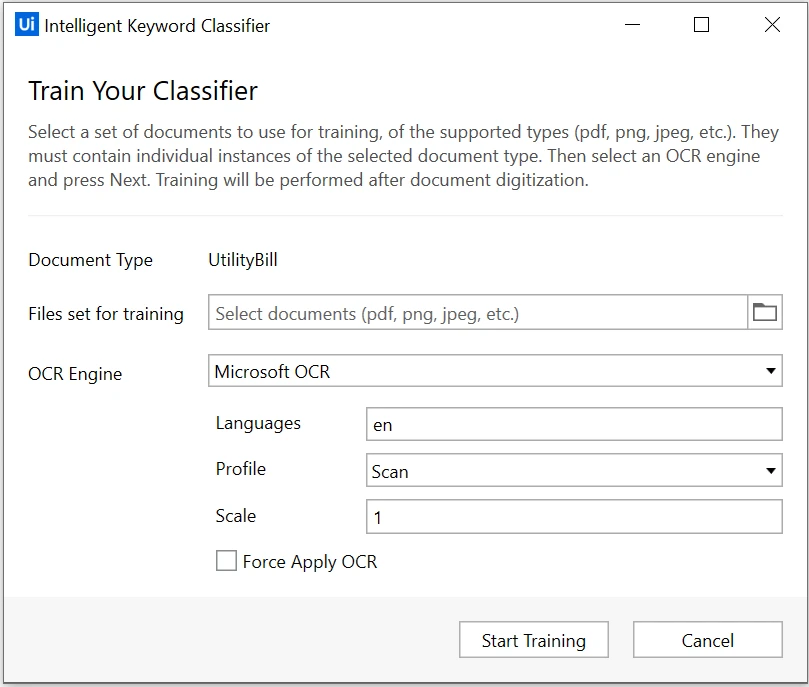
Task: Click the Train Your Classifier heading
Action: click(x=143, y=91)
